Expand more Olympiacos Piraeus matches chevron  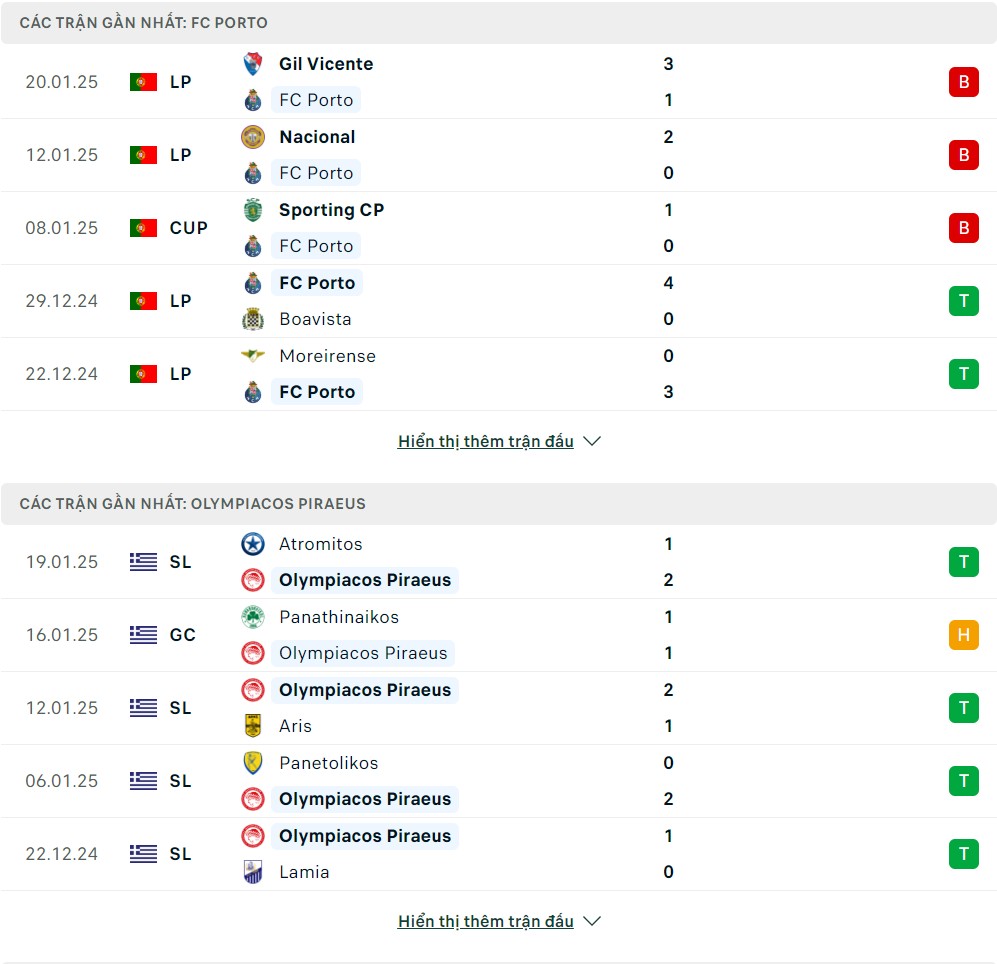(x=592, y=921)
